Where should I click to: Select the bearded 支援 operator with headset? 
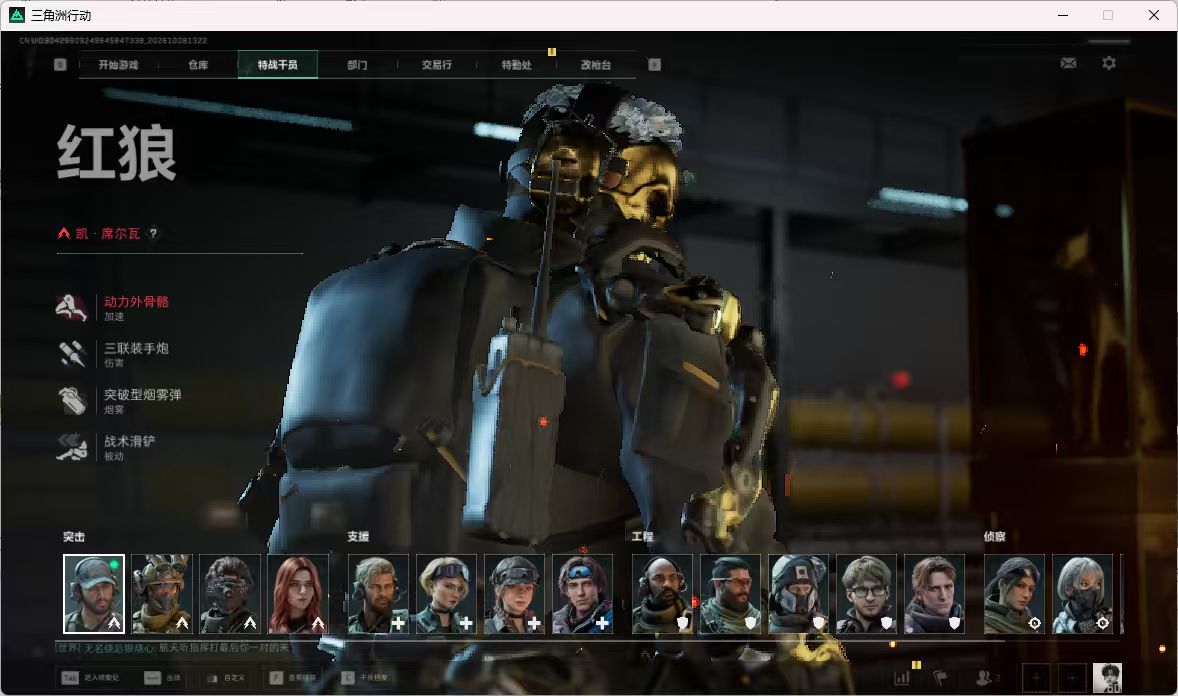(378, 594)
